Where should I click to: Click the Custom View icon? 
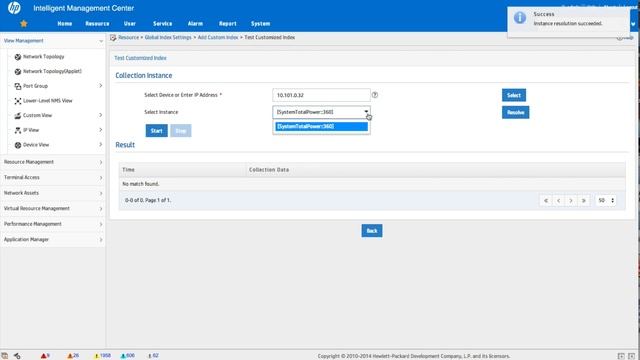18,116
